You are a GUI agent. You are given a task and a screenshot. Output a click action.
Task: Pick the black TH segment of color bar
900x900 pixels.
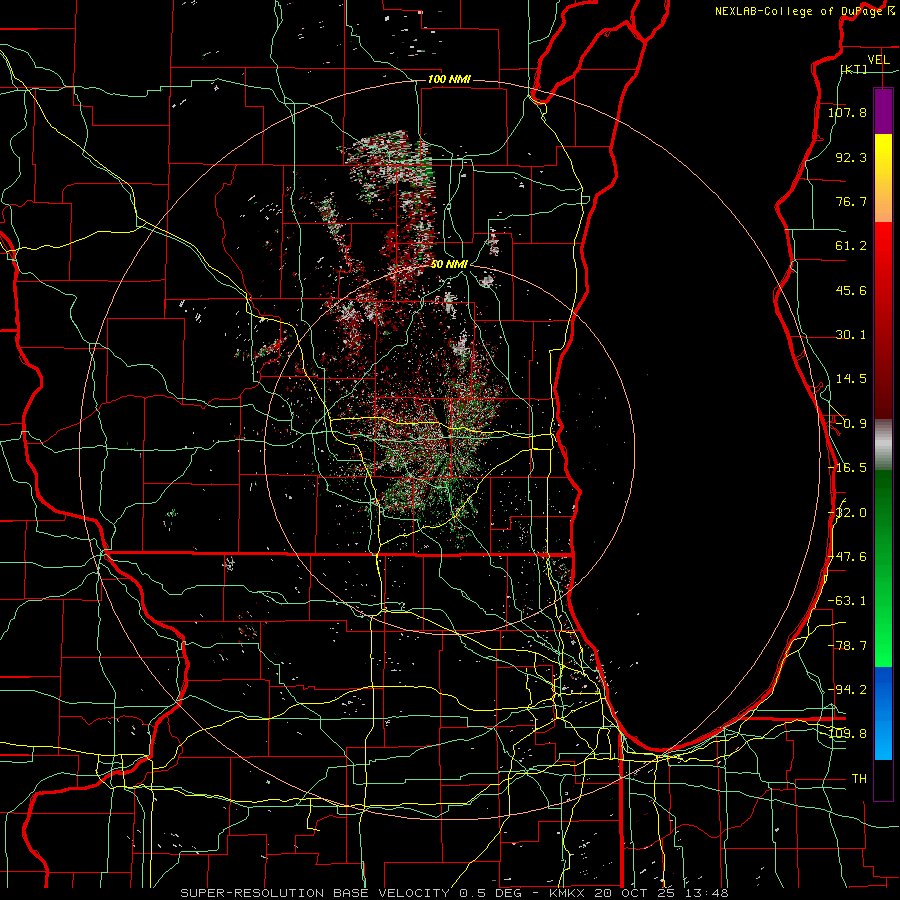(883, 779)
